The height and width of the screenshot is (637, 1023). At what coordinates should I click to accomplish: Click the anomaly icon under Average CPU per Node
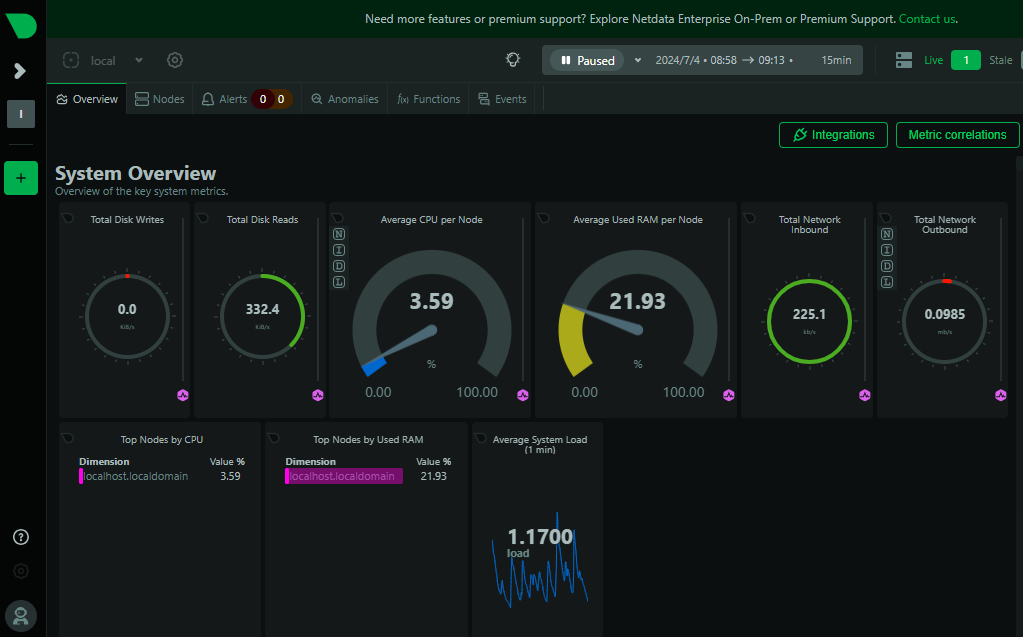click(523, 395)
